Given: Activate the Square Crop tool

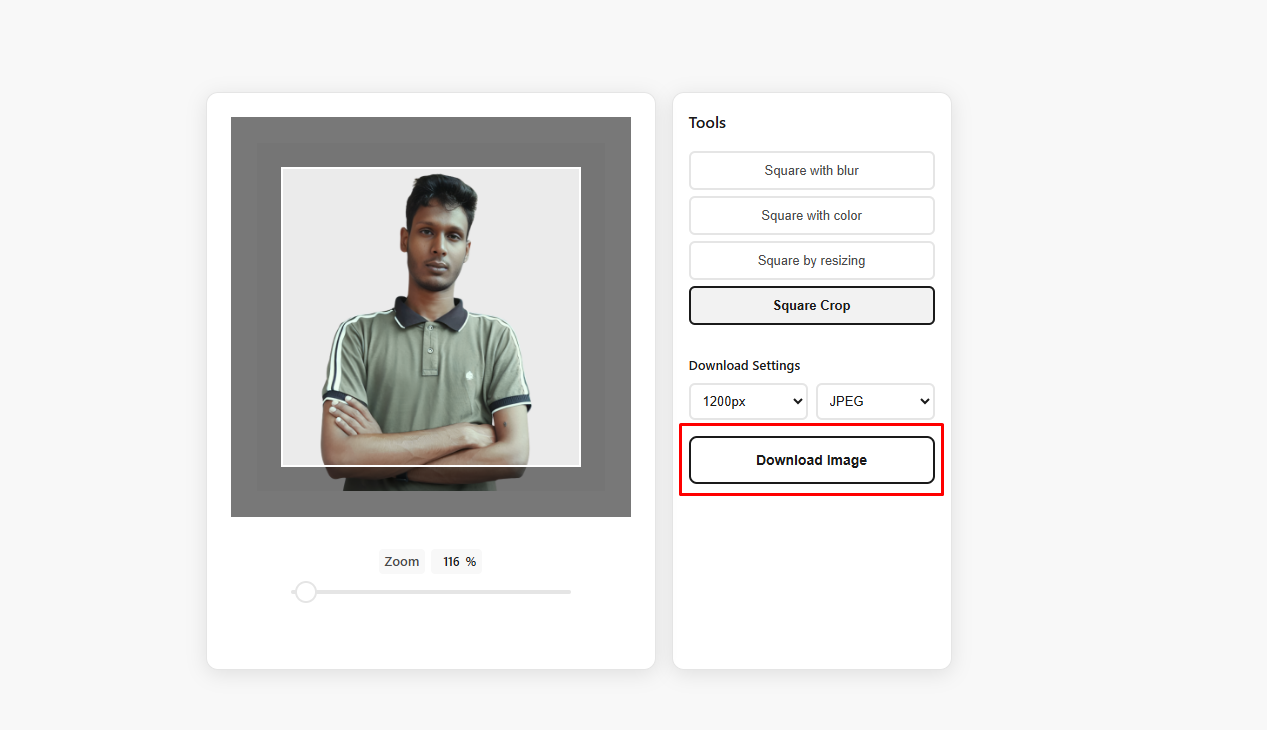Looking at the screenshot, I should (x=811, y=306).
